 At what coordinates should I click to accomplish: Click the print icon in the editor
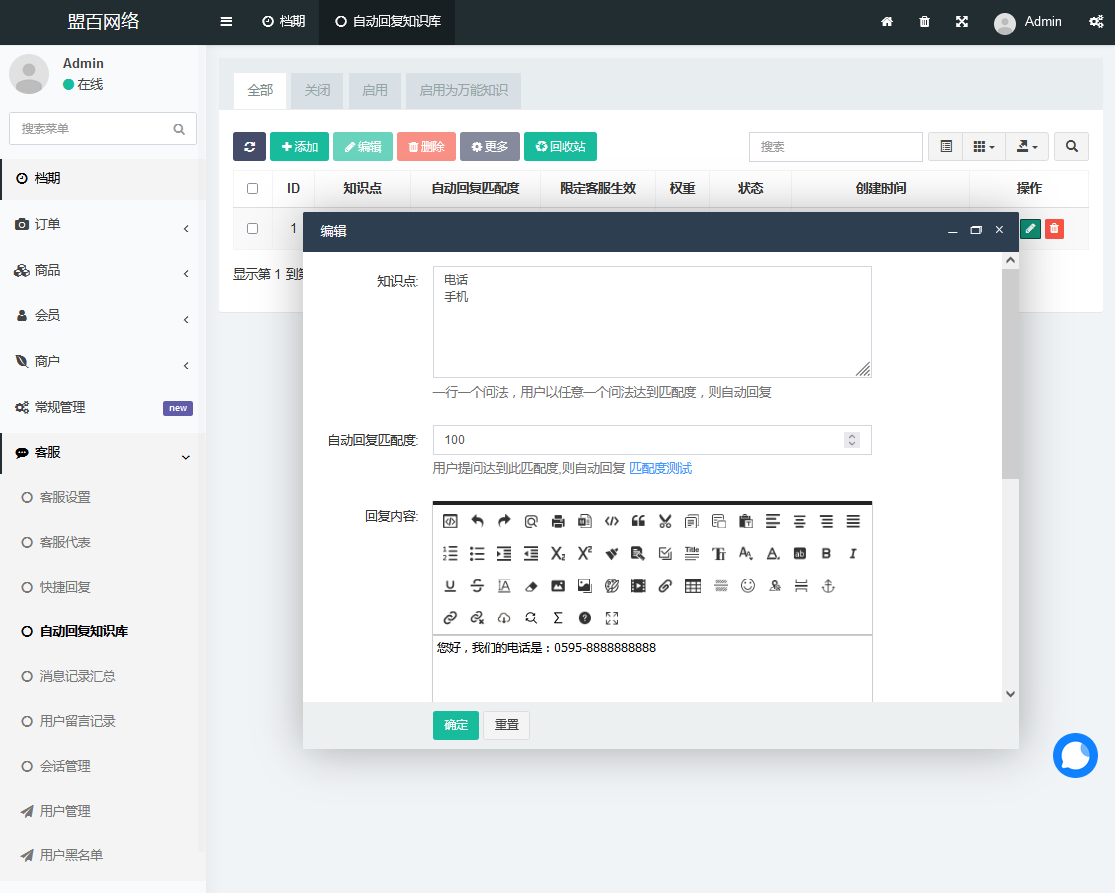[558, 521]
